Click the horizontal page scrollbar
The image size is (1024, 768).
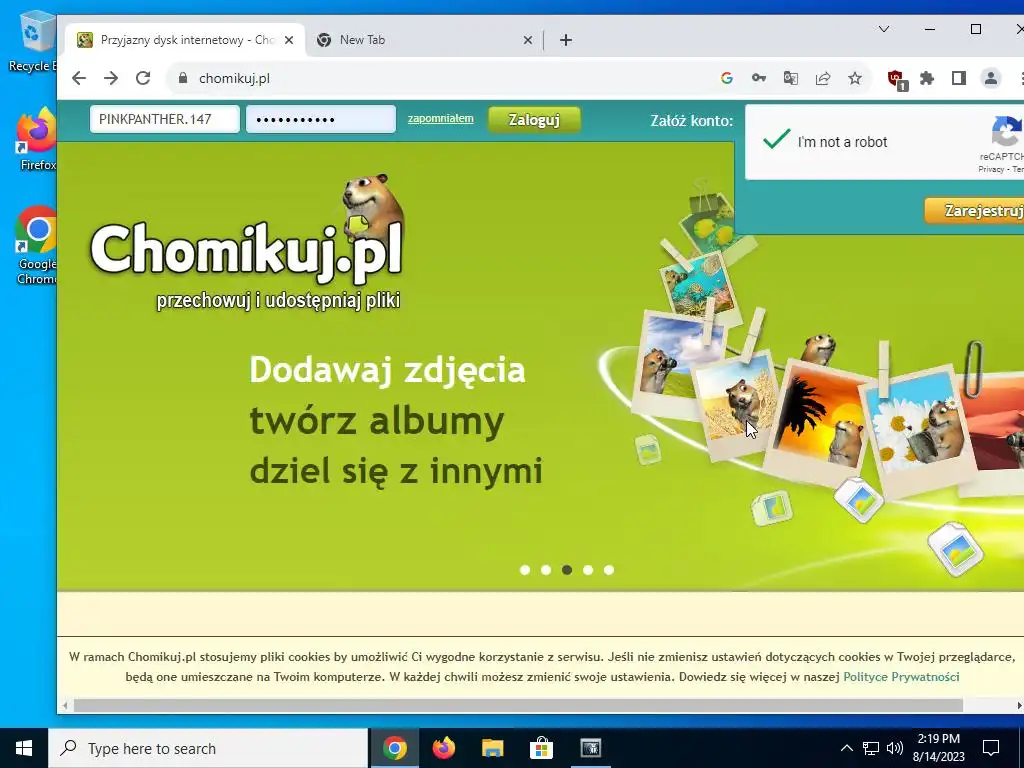click(518, 705)
